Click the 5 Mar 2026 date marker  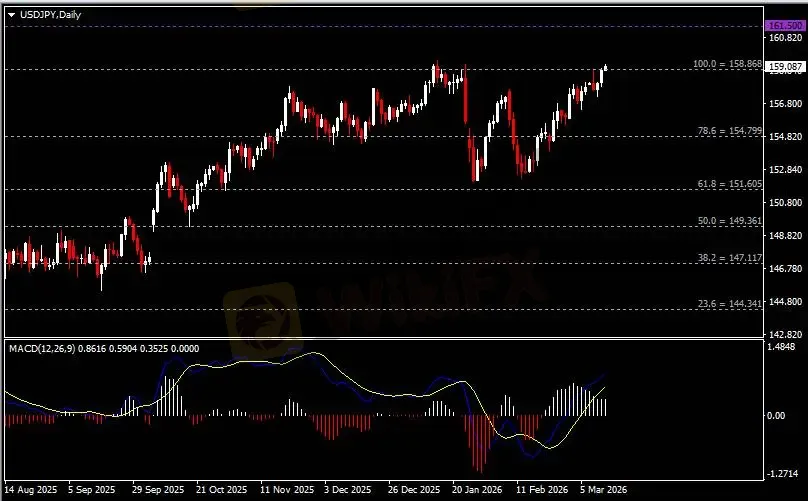coord(605,491)
